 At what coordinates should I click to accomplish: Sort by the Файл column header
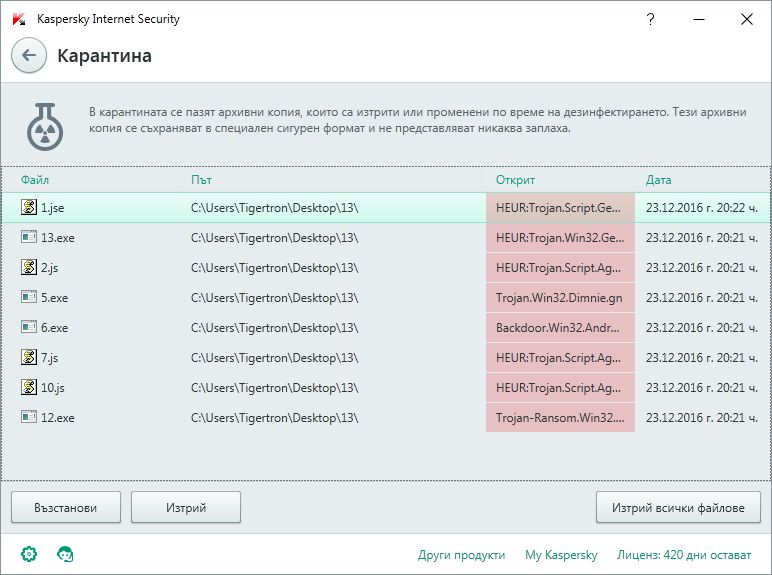coord(34,180)
